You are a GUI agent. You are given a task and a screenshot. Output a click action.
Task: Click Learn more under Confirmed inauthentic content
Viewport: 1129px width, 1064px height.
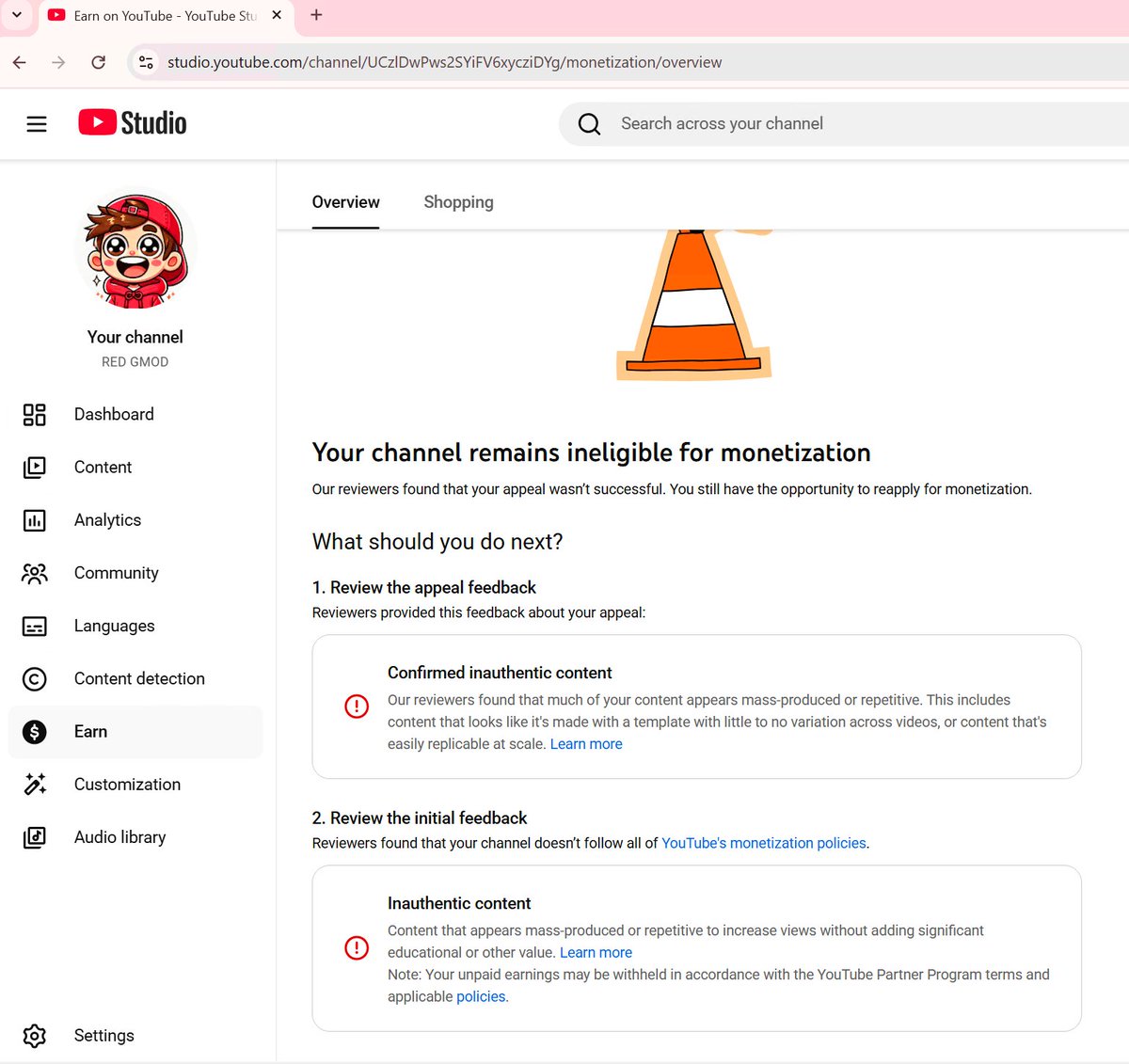tap(586, 744)
